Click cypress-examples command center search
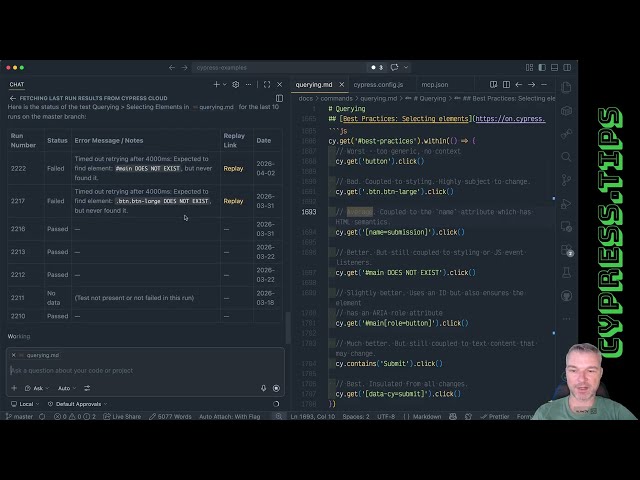Image resolution: width=640 pixels, height=480 pixels. [x=279, y=67]
